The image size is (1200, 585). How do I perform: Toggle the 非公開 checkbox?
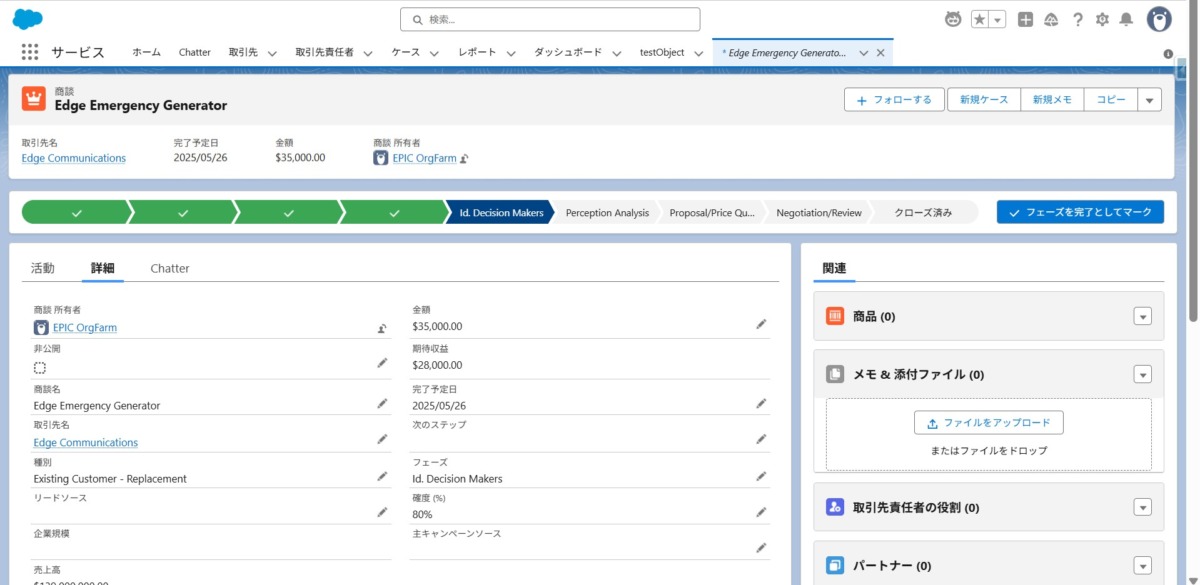point(40,367)
